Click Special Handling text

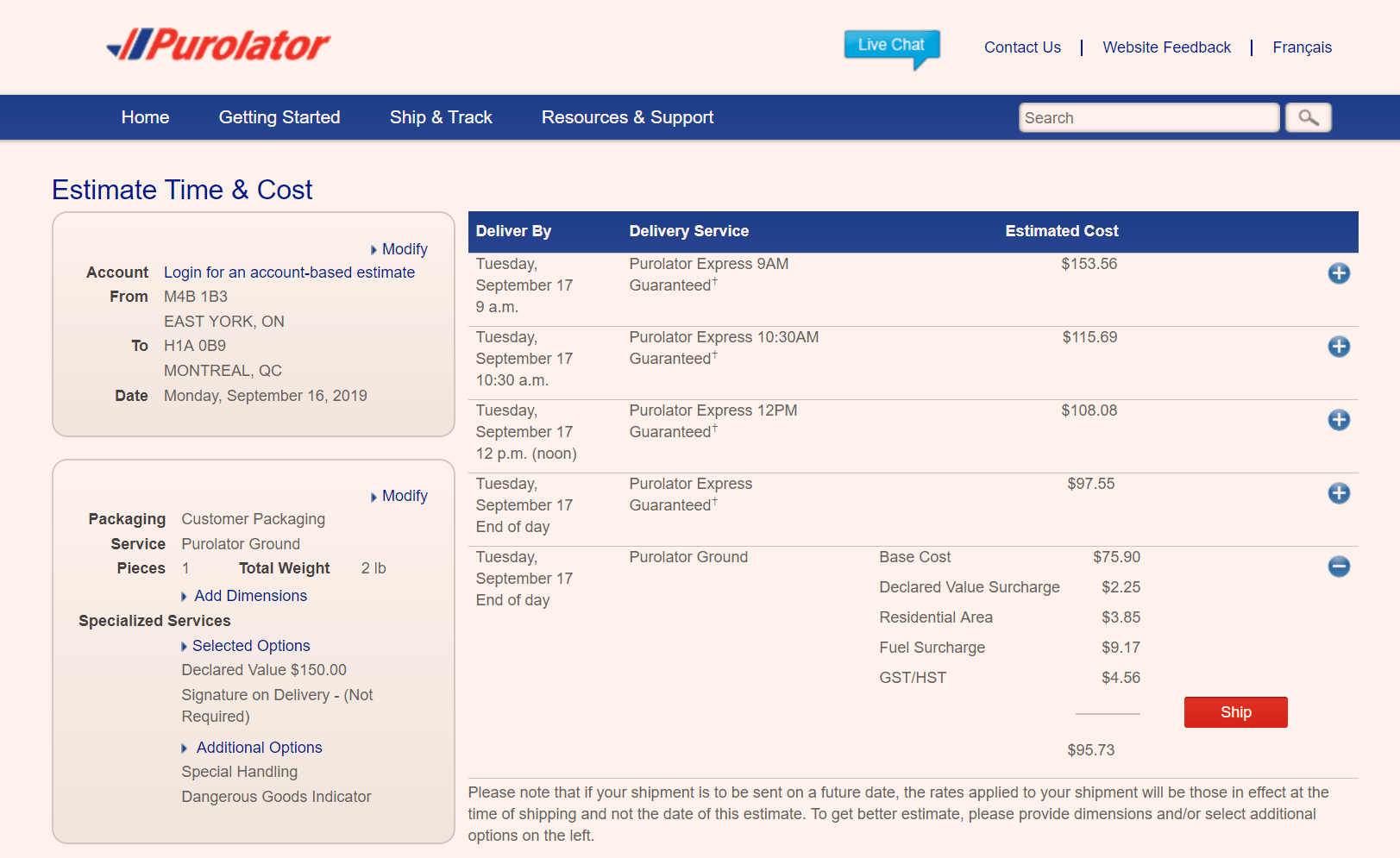tap(239, 772)
